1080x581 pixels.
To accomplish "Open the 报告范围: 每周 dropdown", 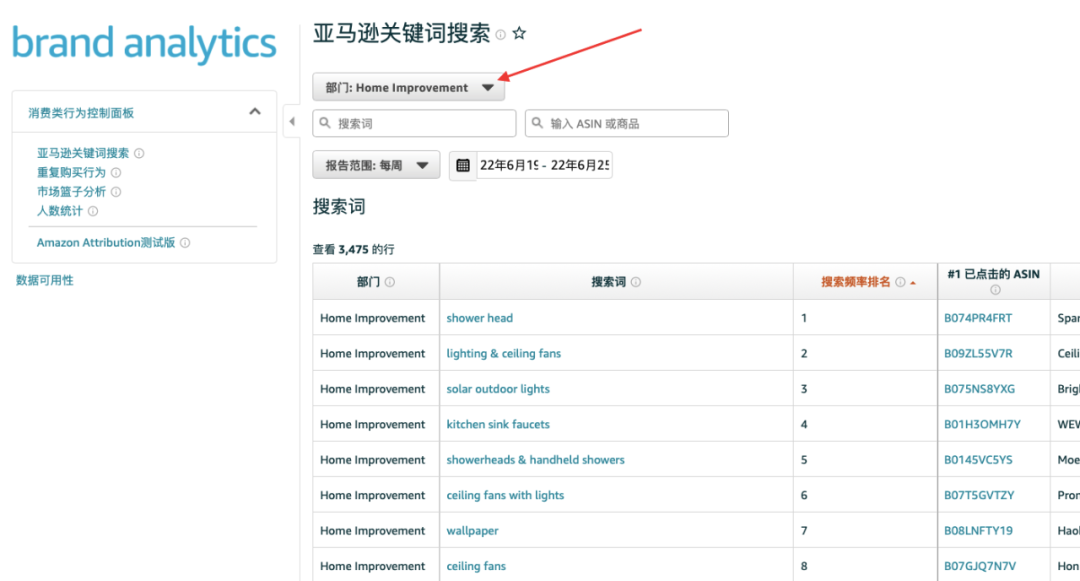I will 376,165.
